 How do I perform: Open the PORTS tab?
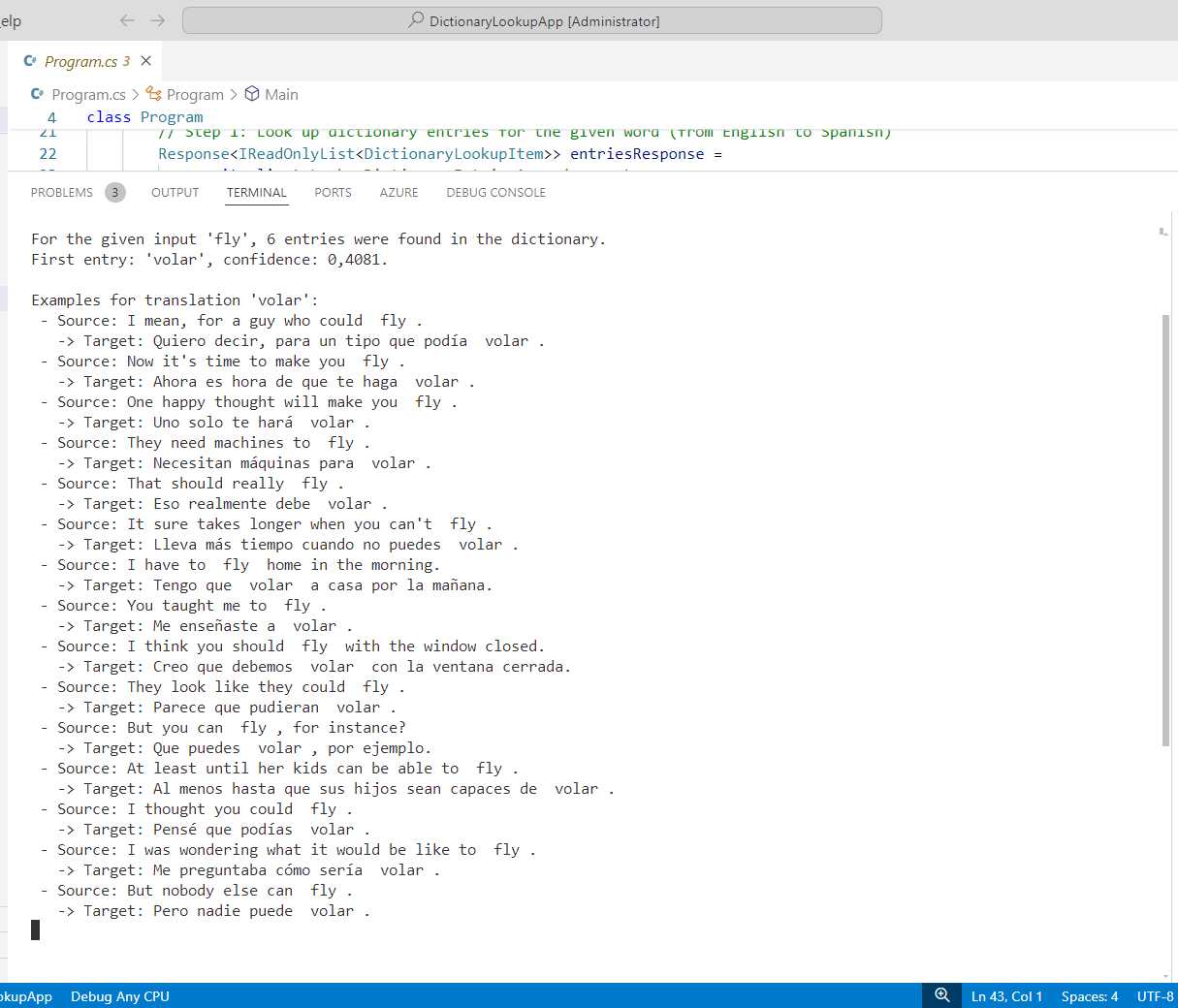[333, 192]
